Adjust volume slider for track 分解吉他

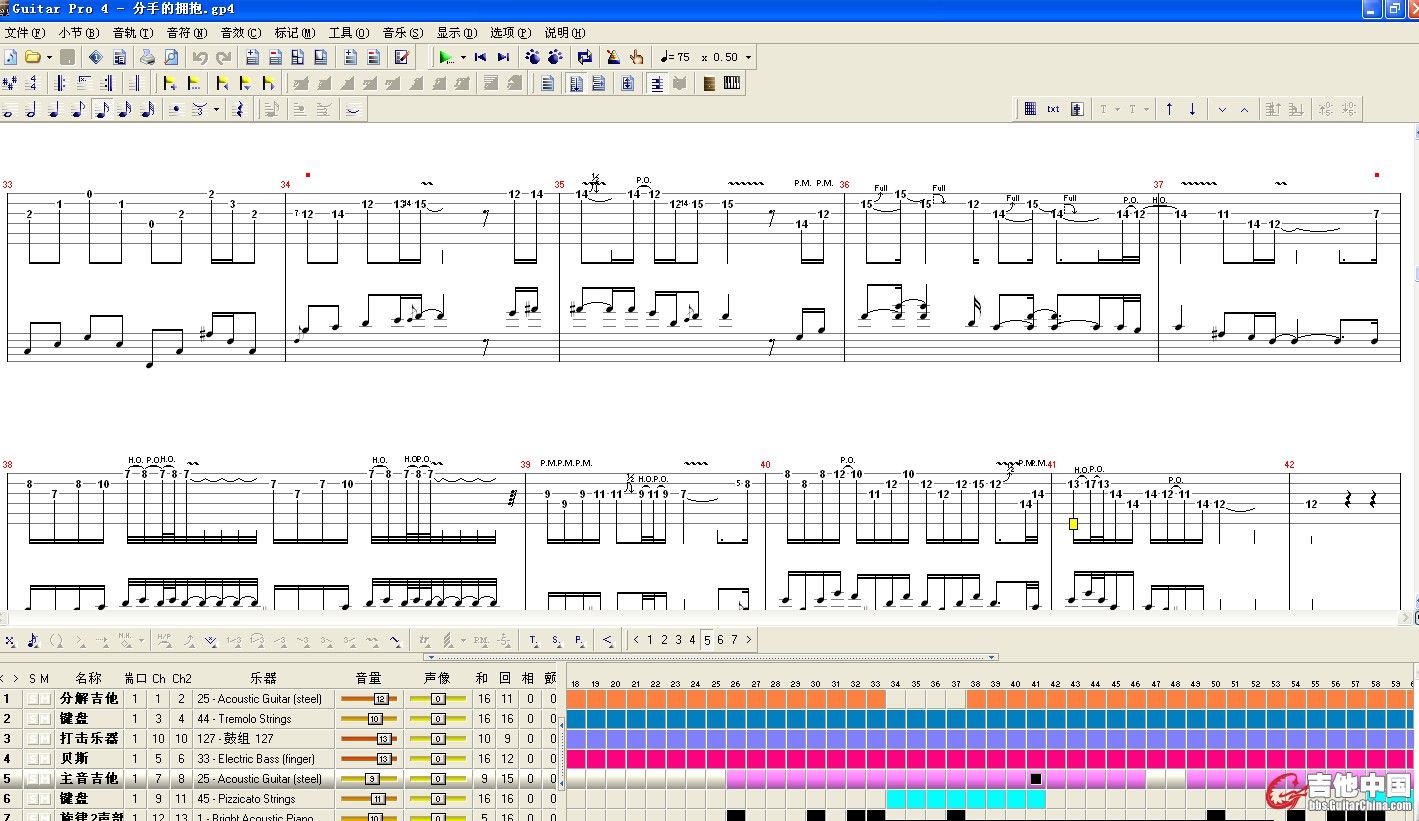coord(369,699)
